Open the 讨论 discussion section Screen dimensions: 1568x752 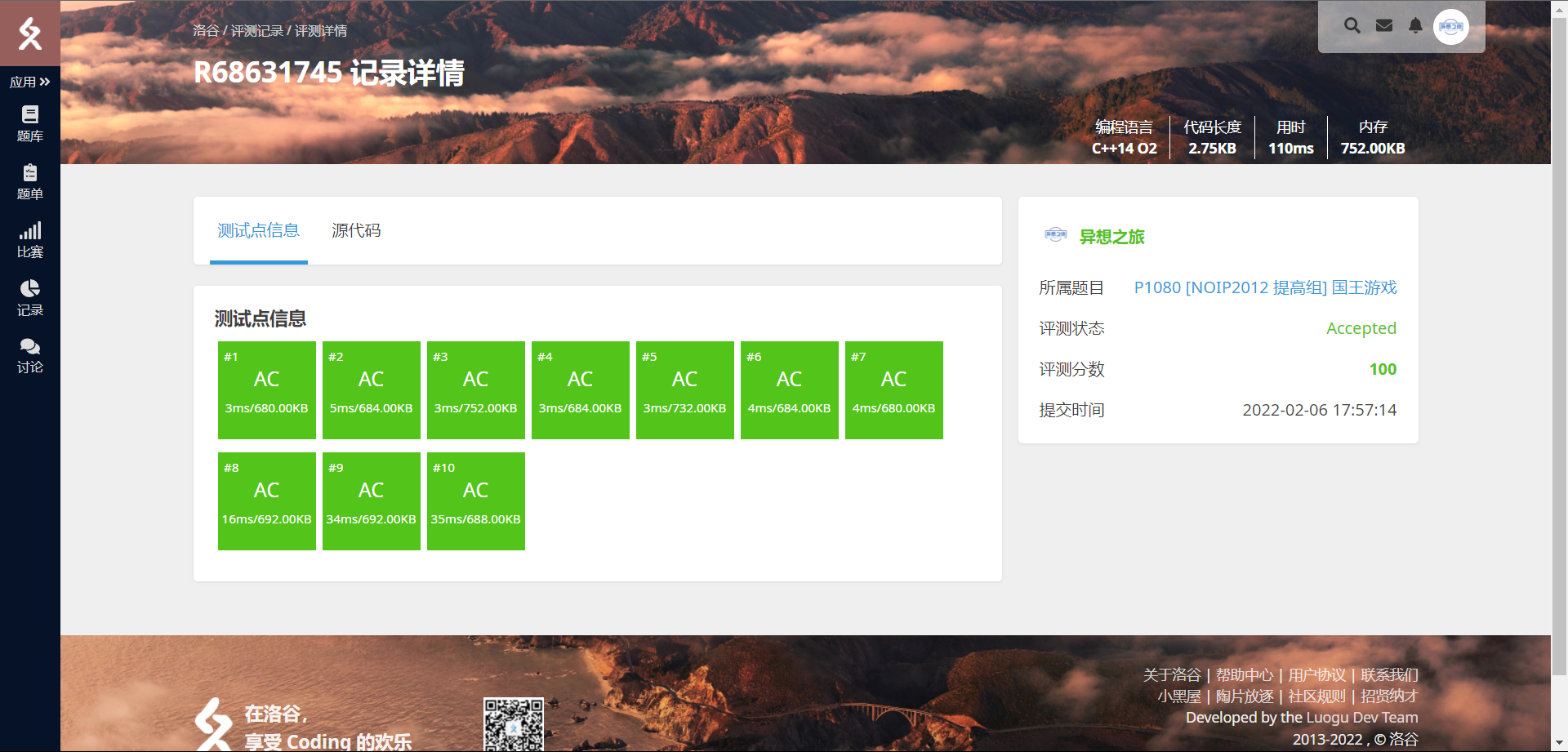[30, 356]
